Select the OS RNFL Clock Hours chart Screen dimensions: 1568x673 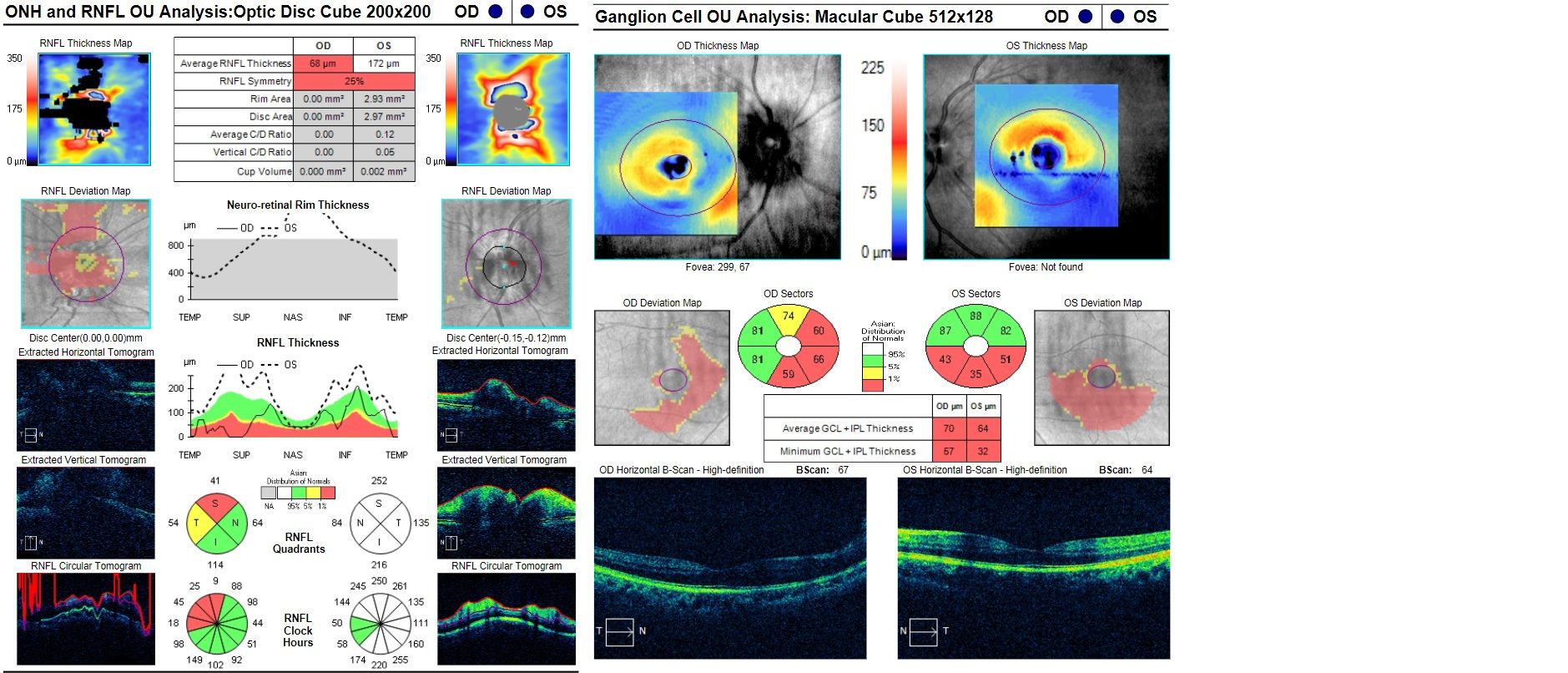coord(380,624)
